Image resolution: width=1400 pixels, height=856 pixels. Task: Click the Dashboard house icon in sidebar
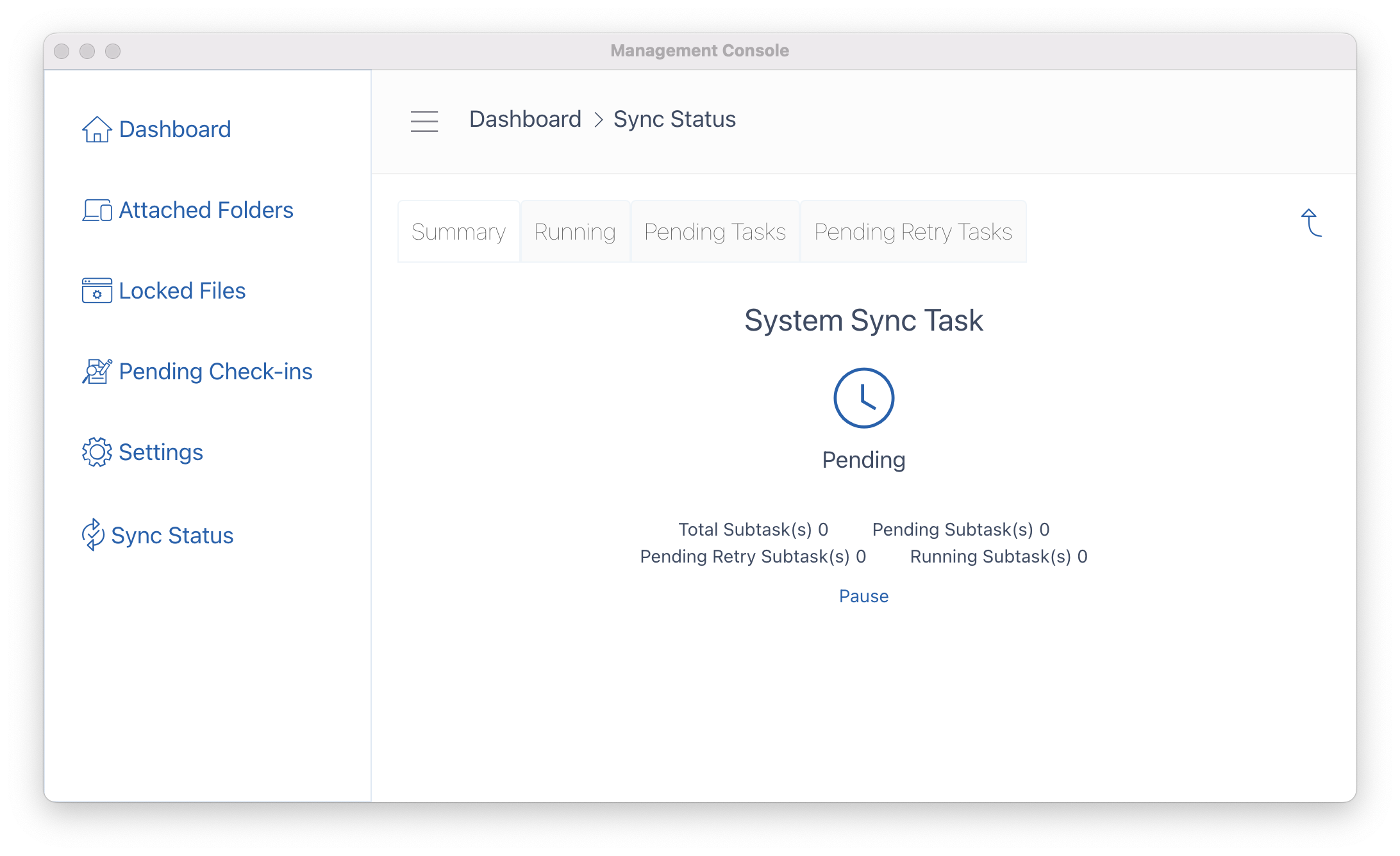[x=97, y=129]
